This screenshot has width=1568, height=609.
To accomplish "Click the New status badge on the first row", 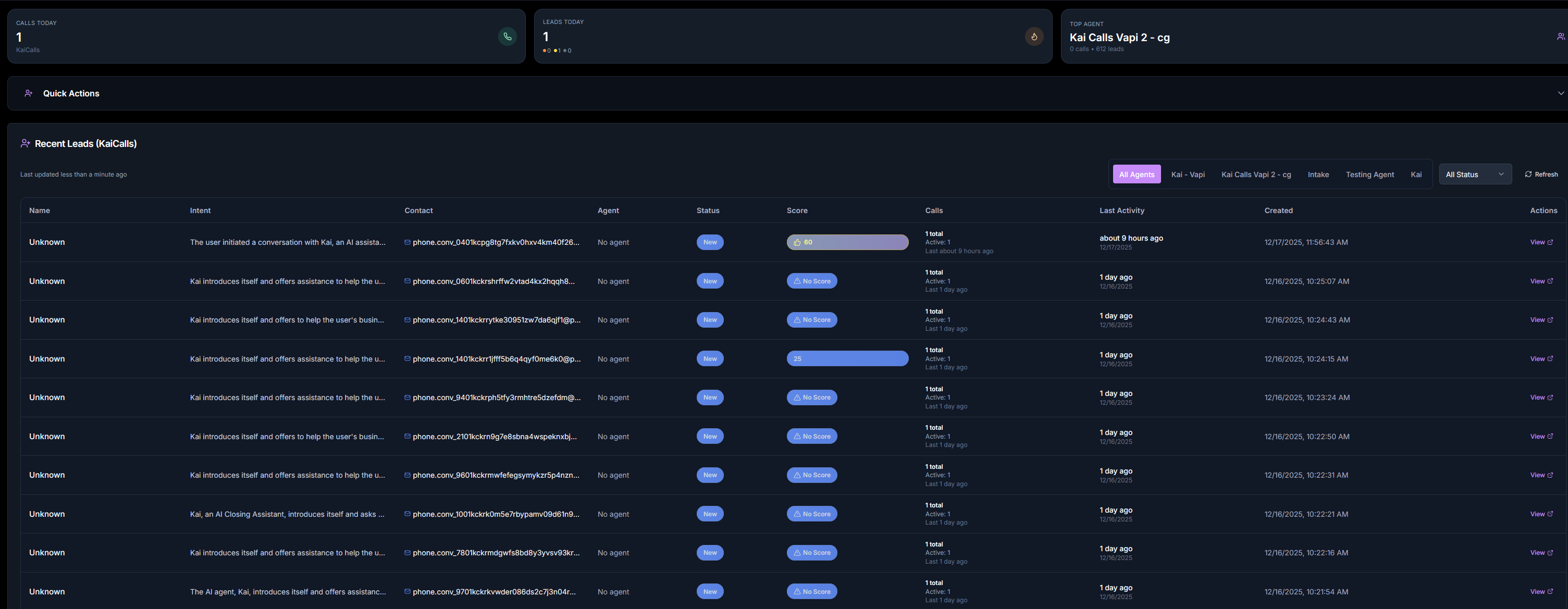I will coord(710,242).
